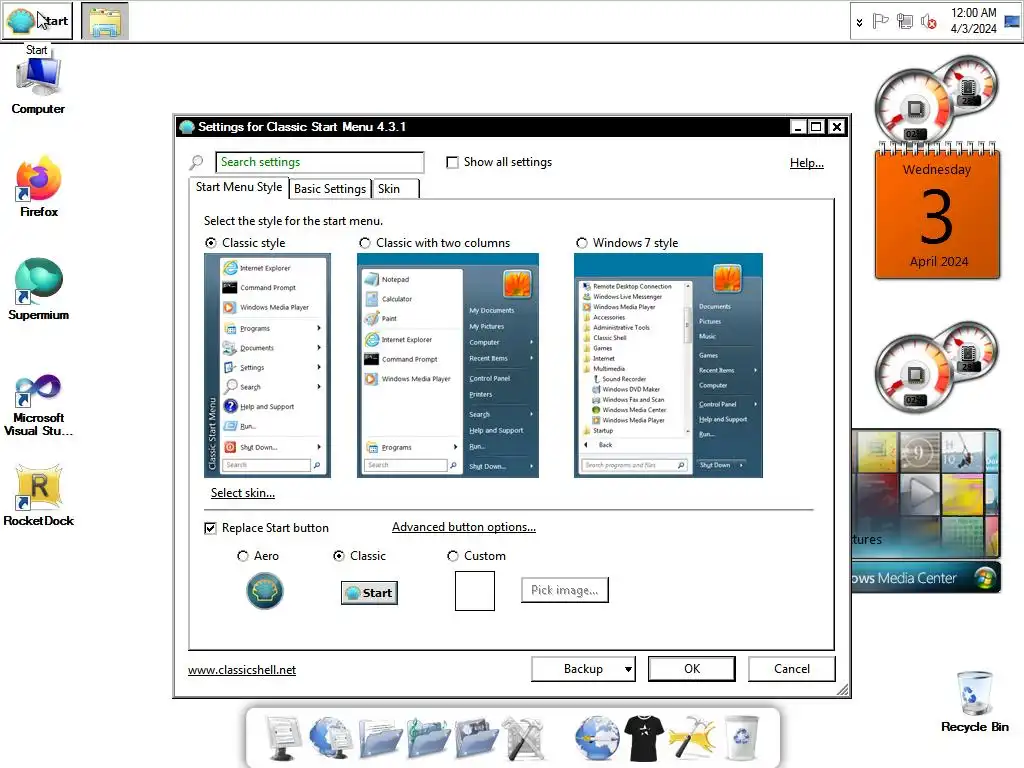The image size is (1024, 768).
Task: Click the Pick image... button
Action: pos(564,590)
